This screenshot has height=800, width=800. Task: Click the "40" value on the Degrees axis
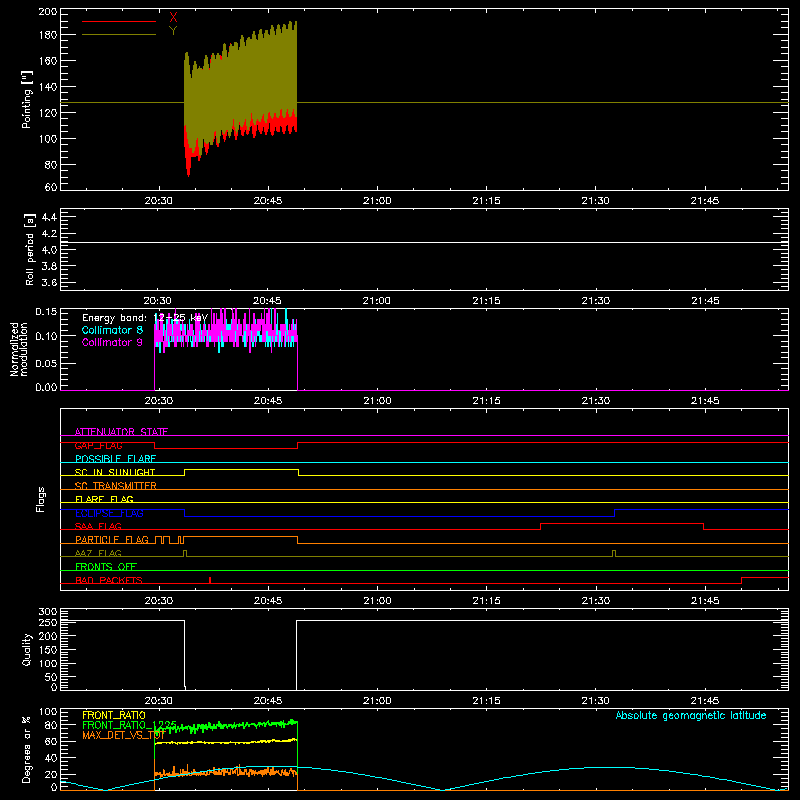point(51,758)
